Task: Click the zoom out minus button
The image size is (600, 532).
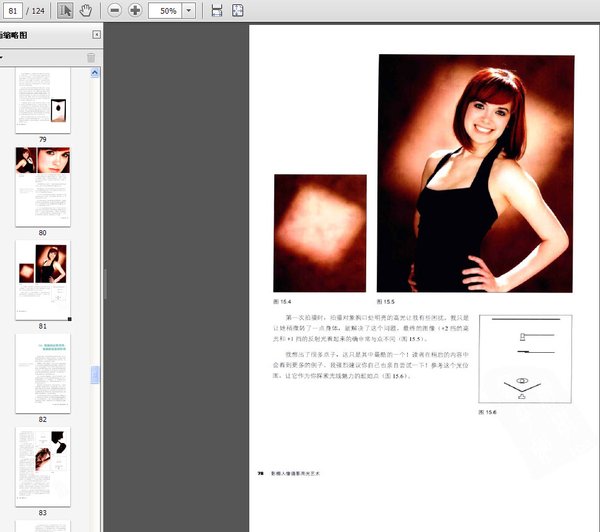Action: (x=114, y=10)
